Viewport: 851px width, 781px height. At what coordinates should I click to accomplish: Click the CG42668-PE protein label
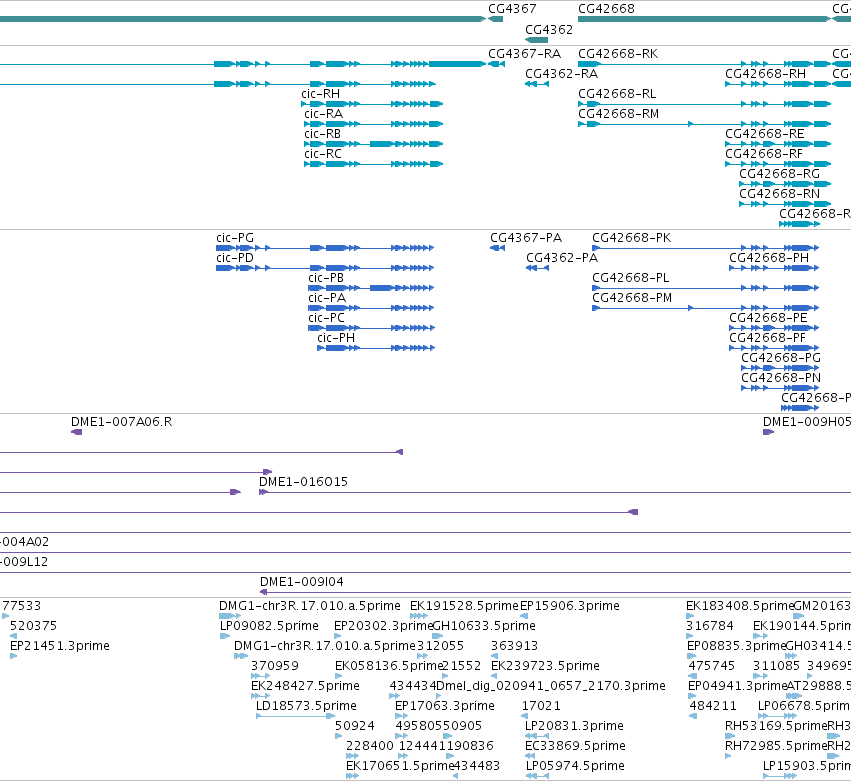pyautogui.click(x=768, y=318)
